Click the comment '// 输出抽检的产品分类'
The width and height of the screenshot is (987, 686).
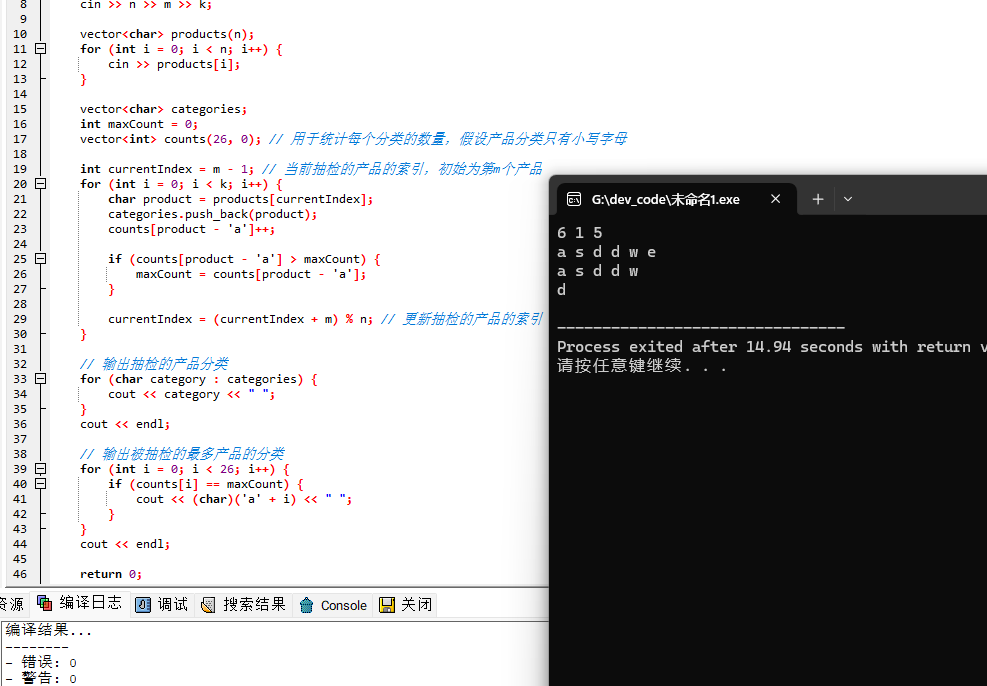[x=154, y=364]
